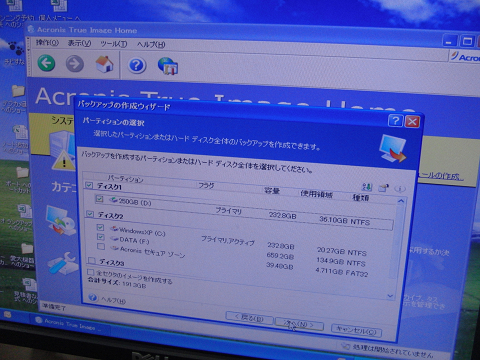Click the grey Forward arrow toolbar icon
This screenshot has width=480, height=360.
[x=74, y=63]
